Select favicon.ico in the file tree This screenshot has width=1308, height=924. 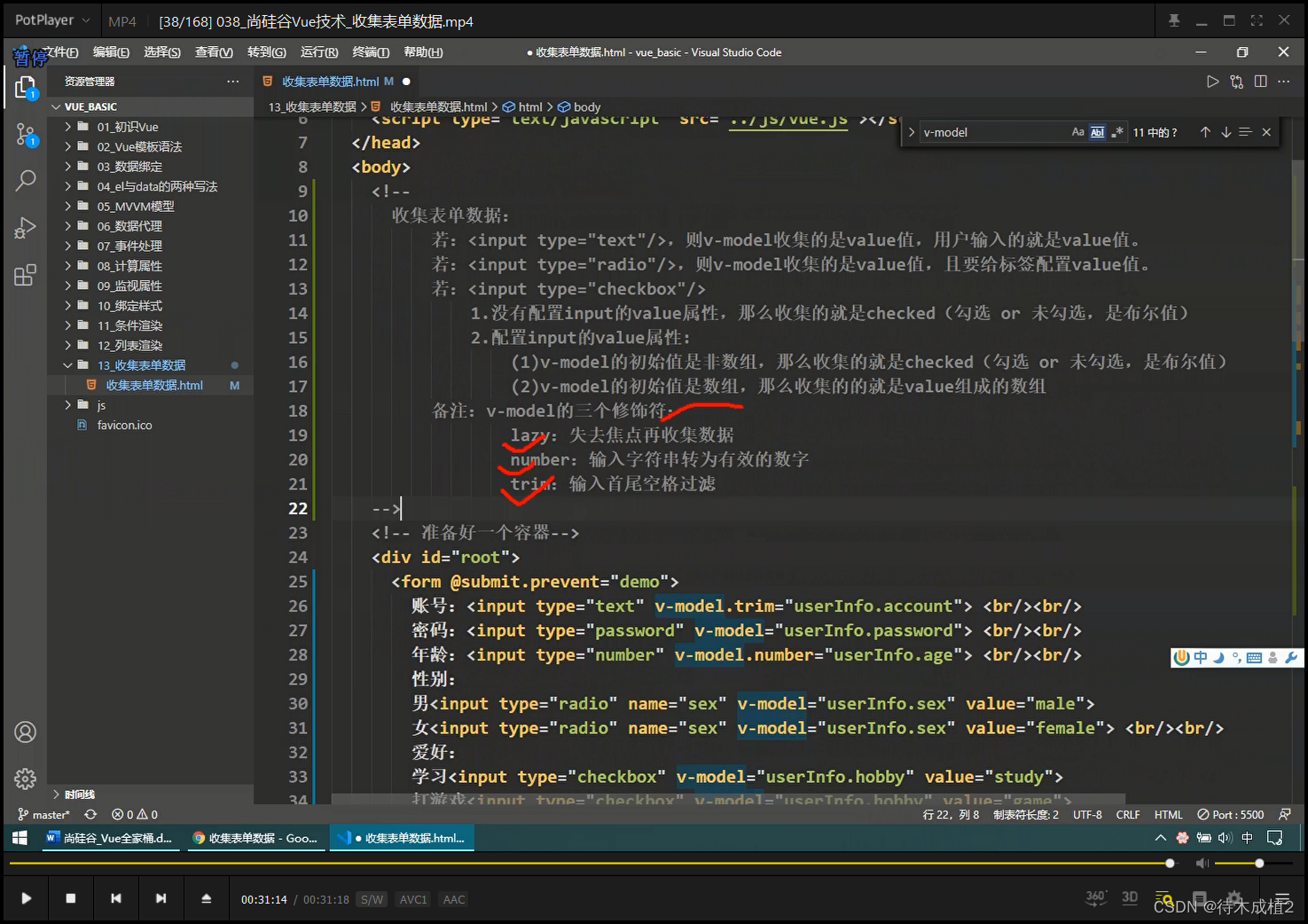[124, 426]
